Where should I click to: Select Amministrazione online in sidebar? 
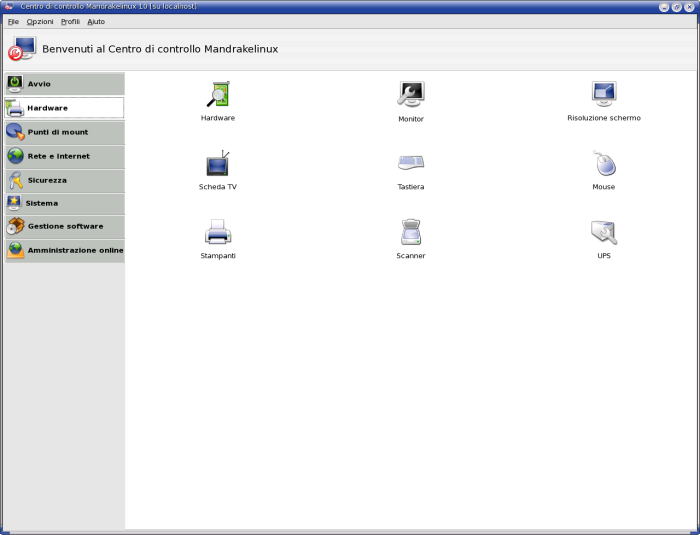[x=64, y=250]
